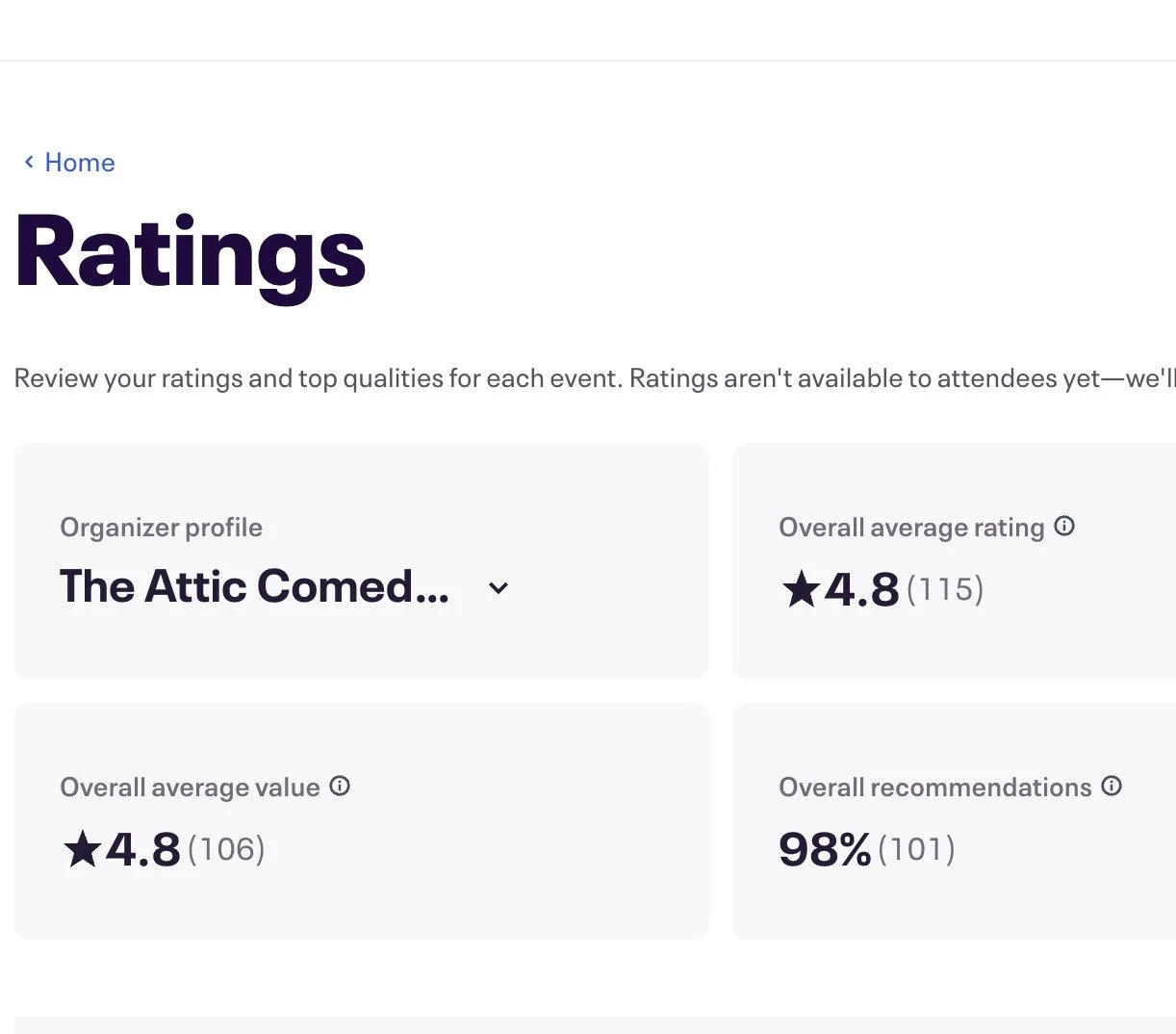Show info for Overall average value
Image resolution: width=1176 pixels, height=1034 pixels.
pyautogui.click(x=340, y=786)
